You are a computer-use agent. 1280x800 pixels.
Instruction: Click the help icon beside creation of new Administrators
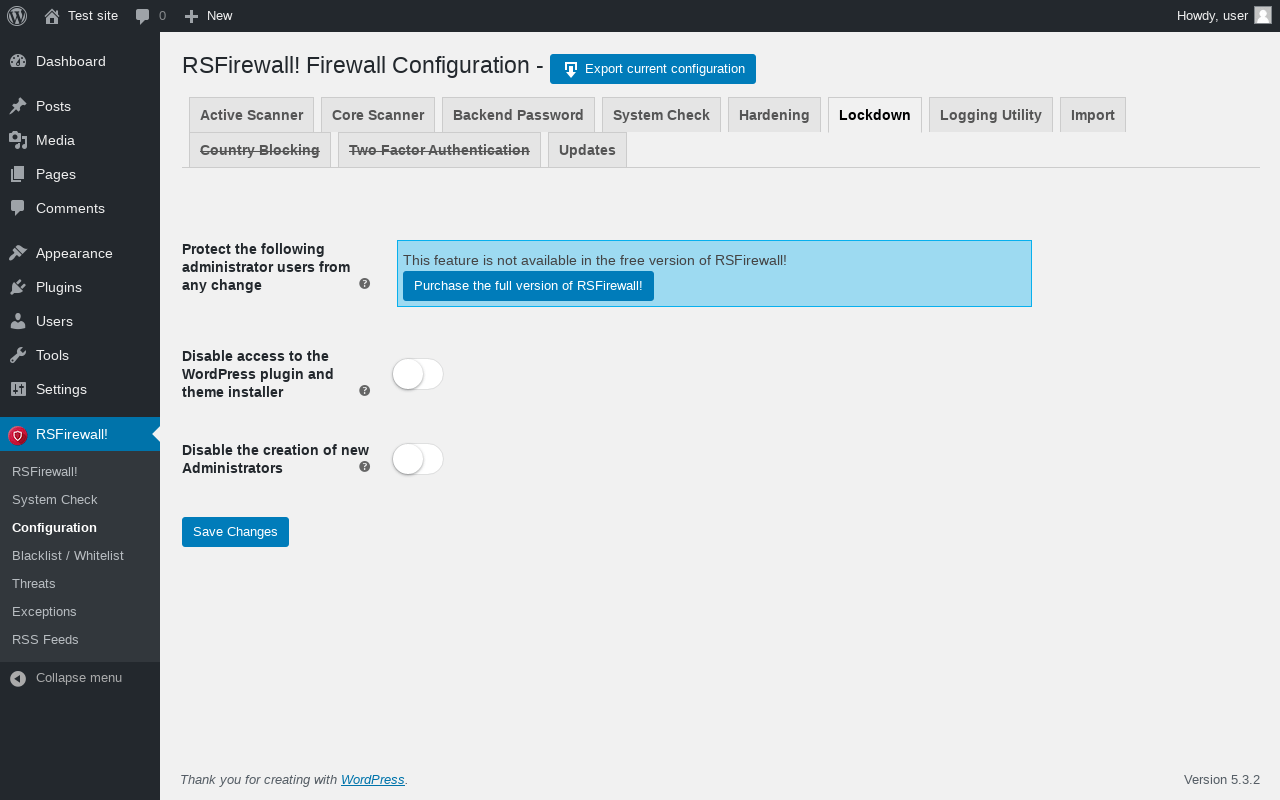365,467
